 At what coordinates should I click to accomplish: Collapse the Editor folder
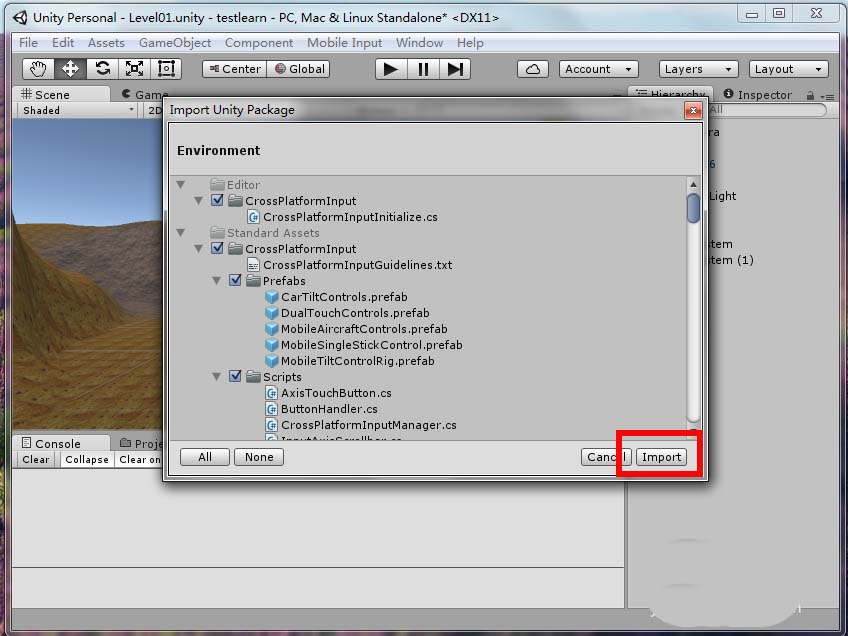(181, 184)
